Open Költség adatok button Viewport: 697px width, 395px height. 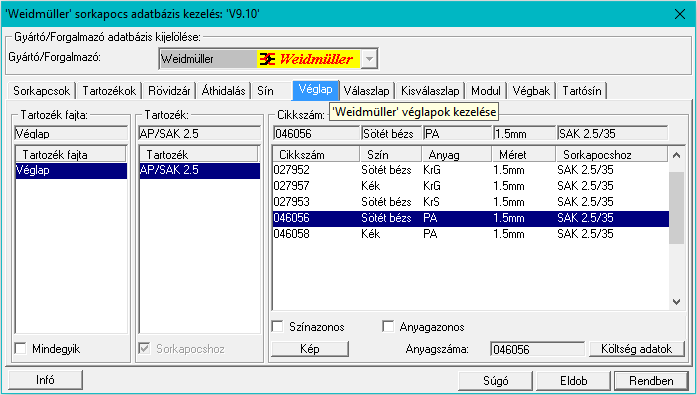pos(637,349)
